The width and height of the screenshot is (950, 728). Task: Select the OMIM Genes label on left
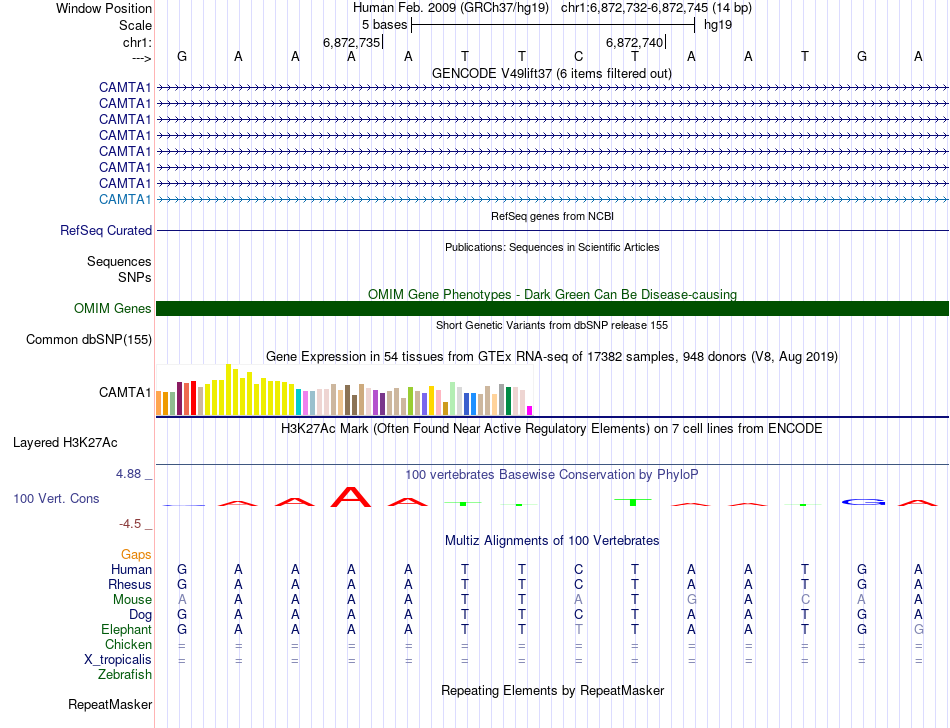click(x=112, y=309)
